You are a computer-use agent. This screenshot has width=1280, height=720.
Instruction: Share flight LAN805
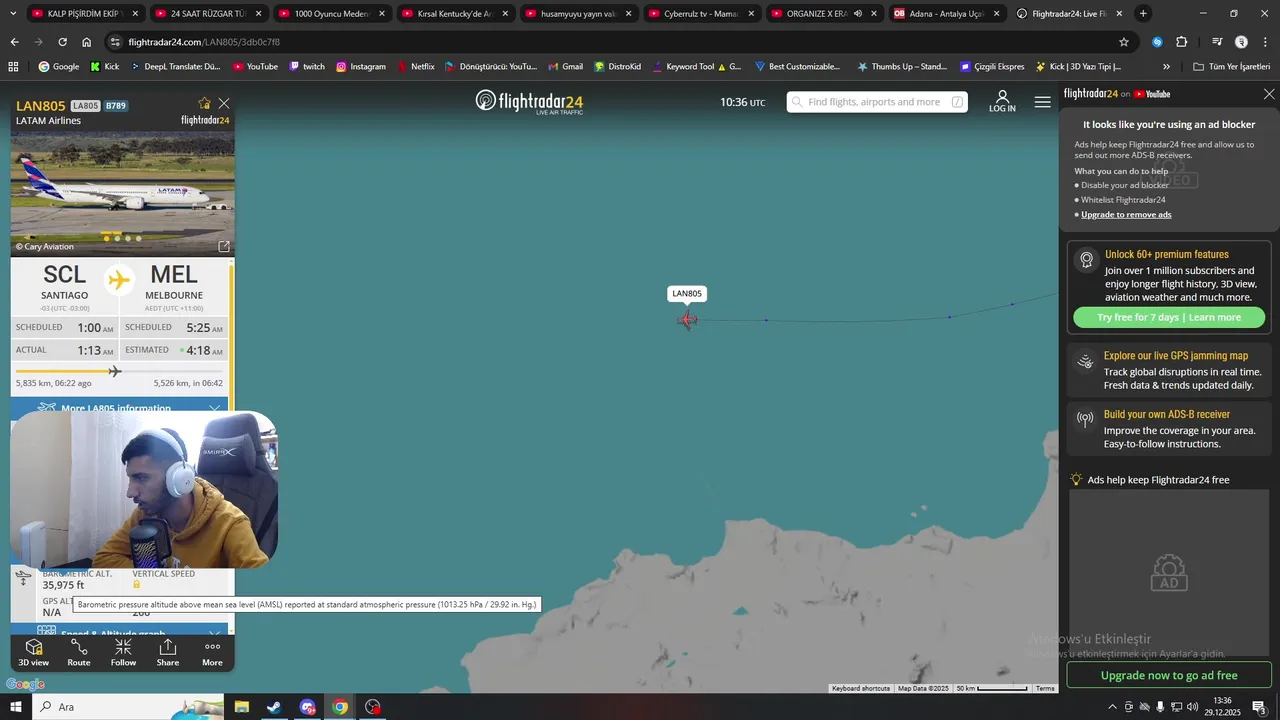[x=168, y=652]
